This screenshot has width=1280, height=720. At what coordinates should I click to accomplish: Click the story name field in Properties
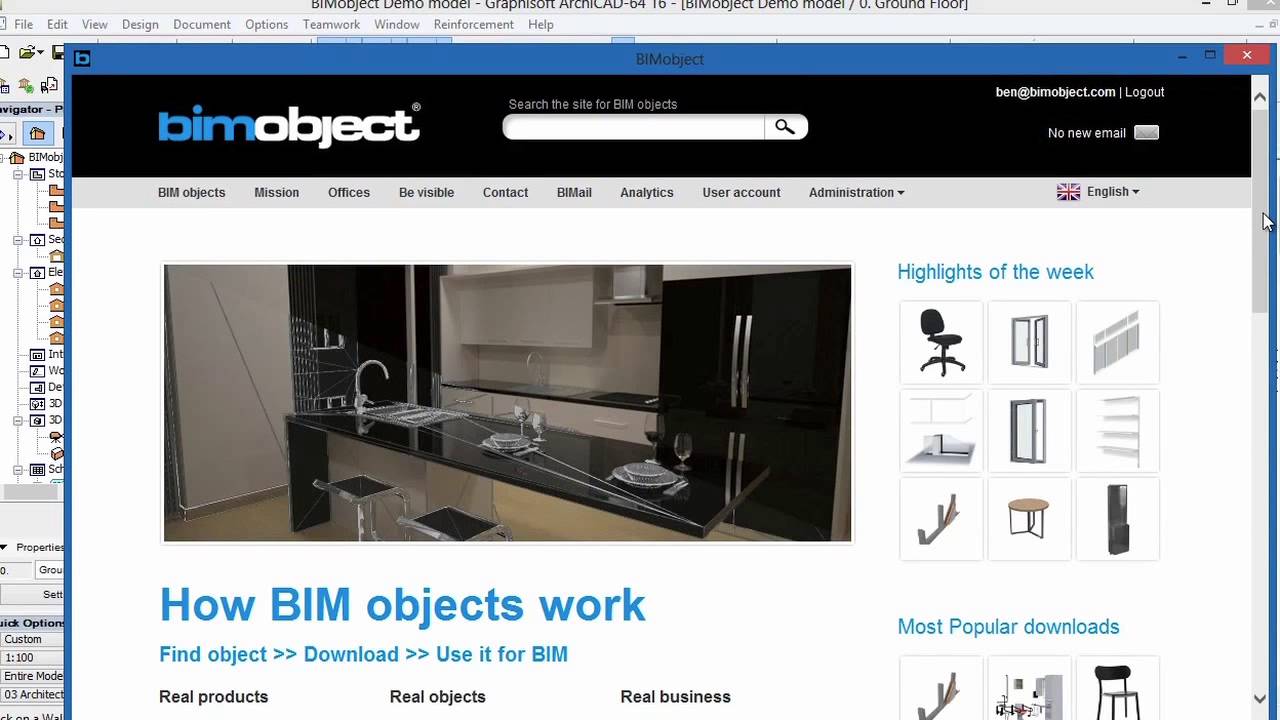click(x=50, y=570)
